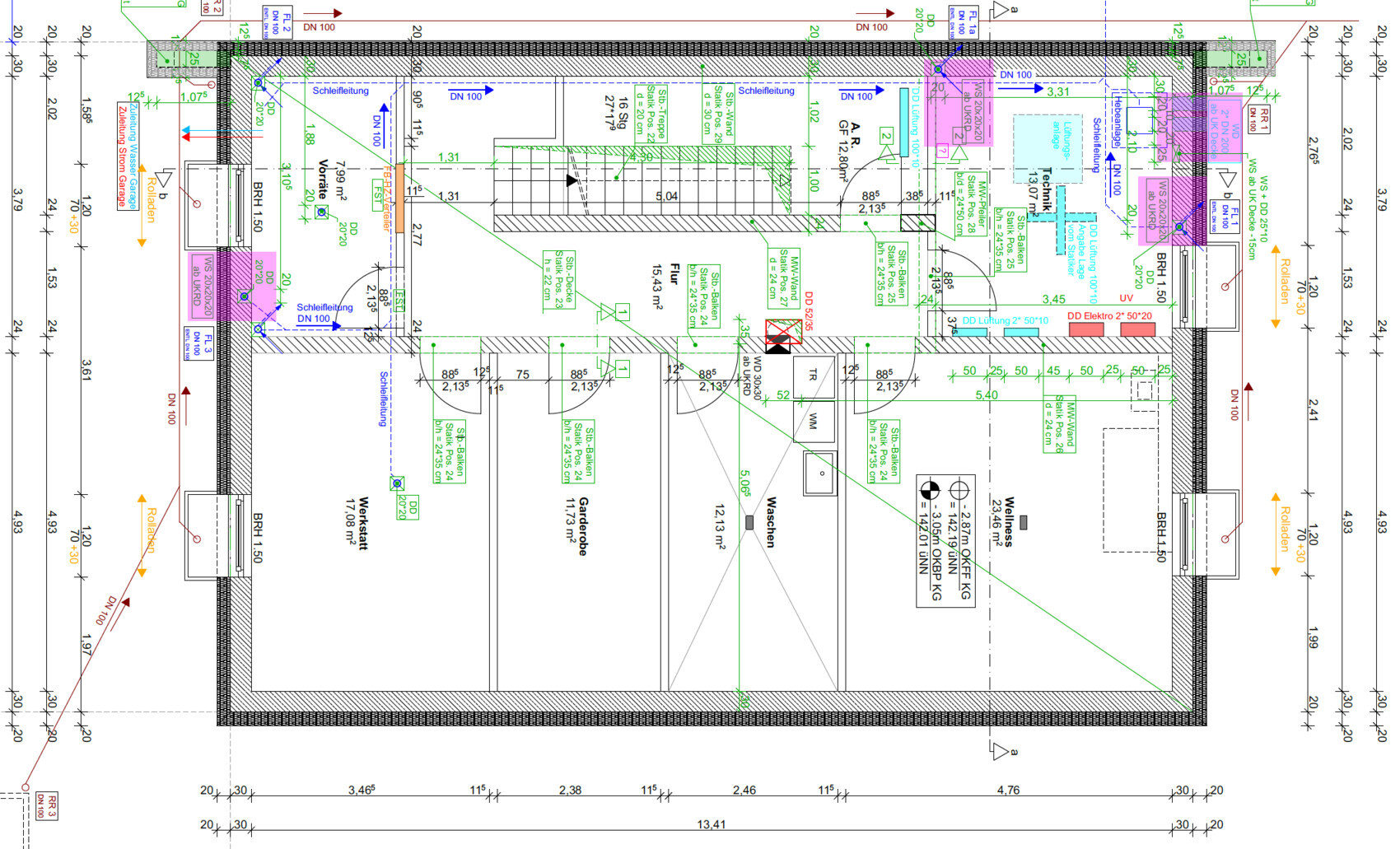This screenshot has height=849, width=1400.
Task: Click the Flur 15,43 m² label
Action: 666,286
